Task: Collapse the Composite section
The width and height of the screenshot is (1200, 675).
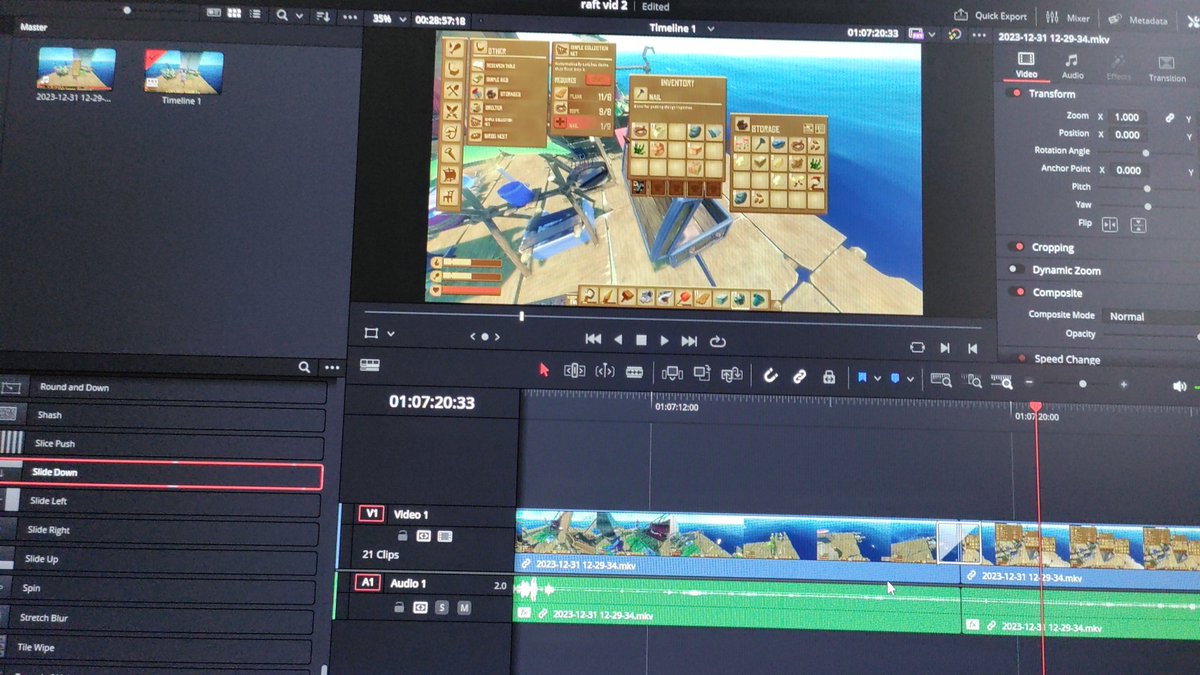Action: click(x=1057, y=293)
